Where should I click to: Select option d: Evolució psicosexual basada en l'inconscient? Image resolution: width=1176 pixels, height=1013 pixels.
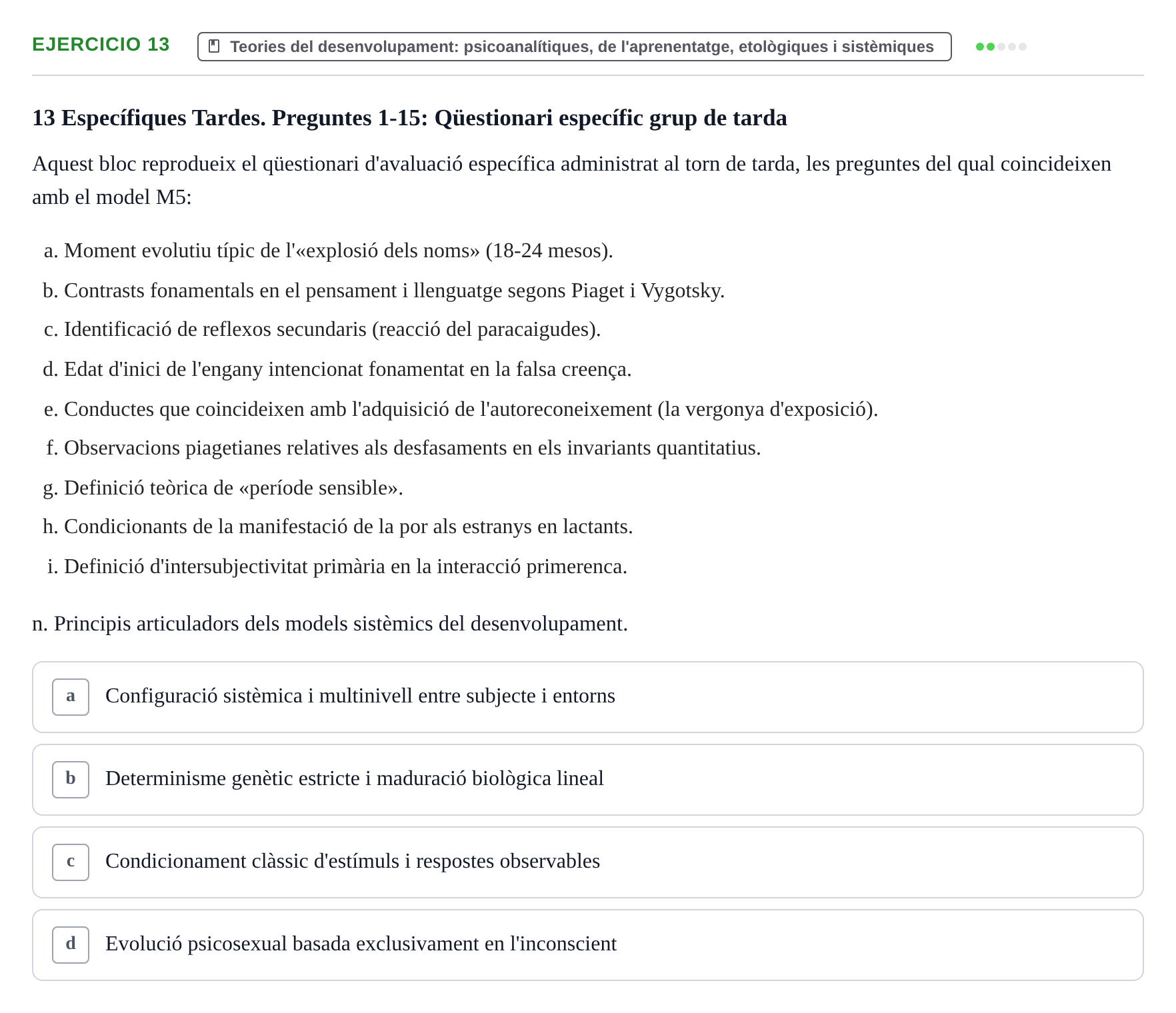(x=587, y=945)
